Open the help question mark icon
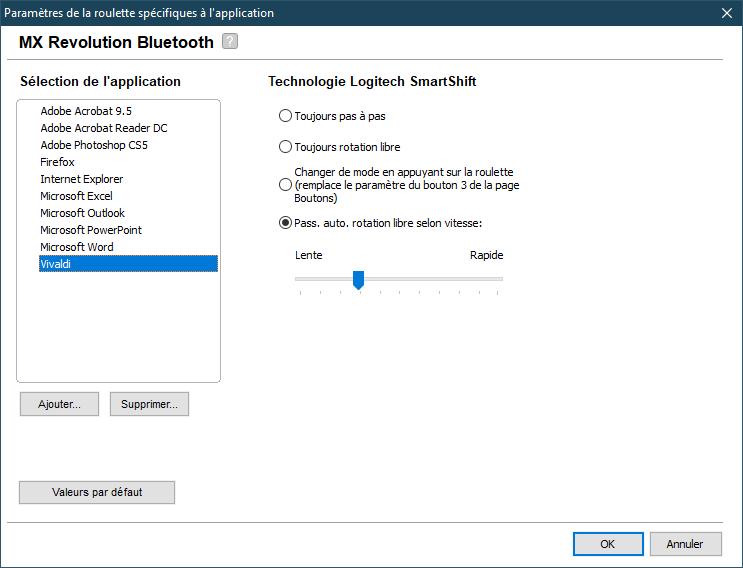743x568 pixels. click(x=230, y=41)
